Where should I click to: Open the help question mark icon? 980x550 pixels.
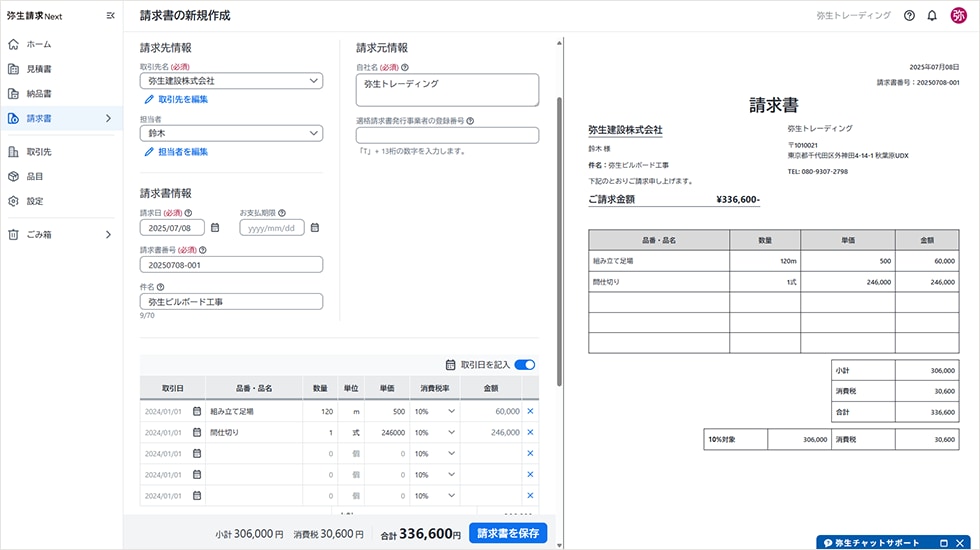point(909,16)
